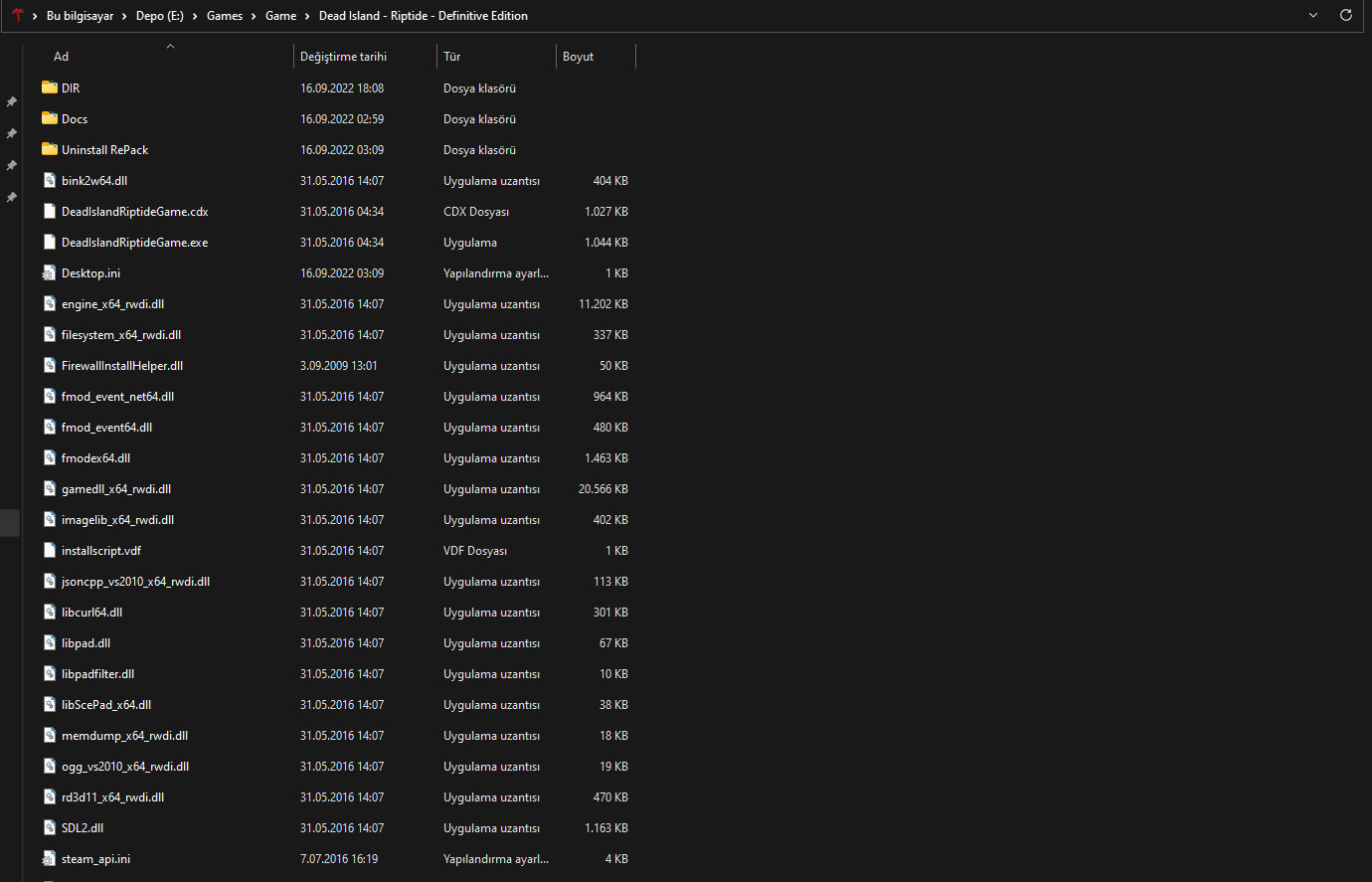Select the bink2w64.dll file icon
This screenshot has height=882, width=1372.
click(50, 180)
